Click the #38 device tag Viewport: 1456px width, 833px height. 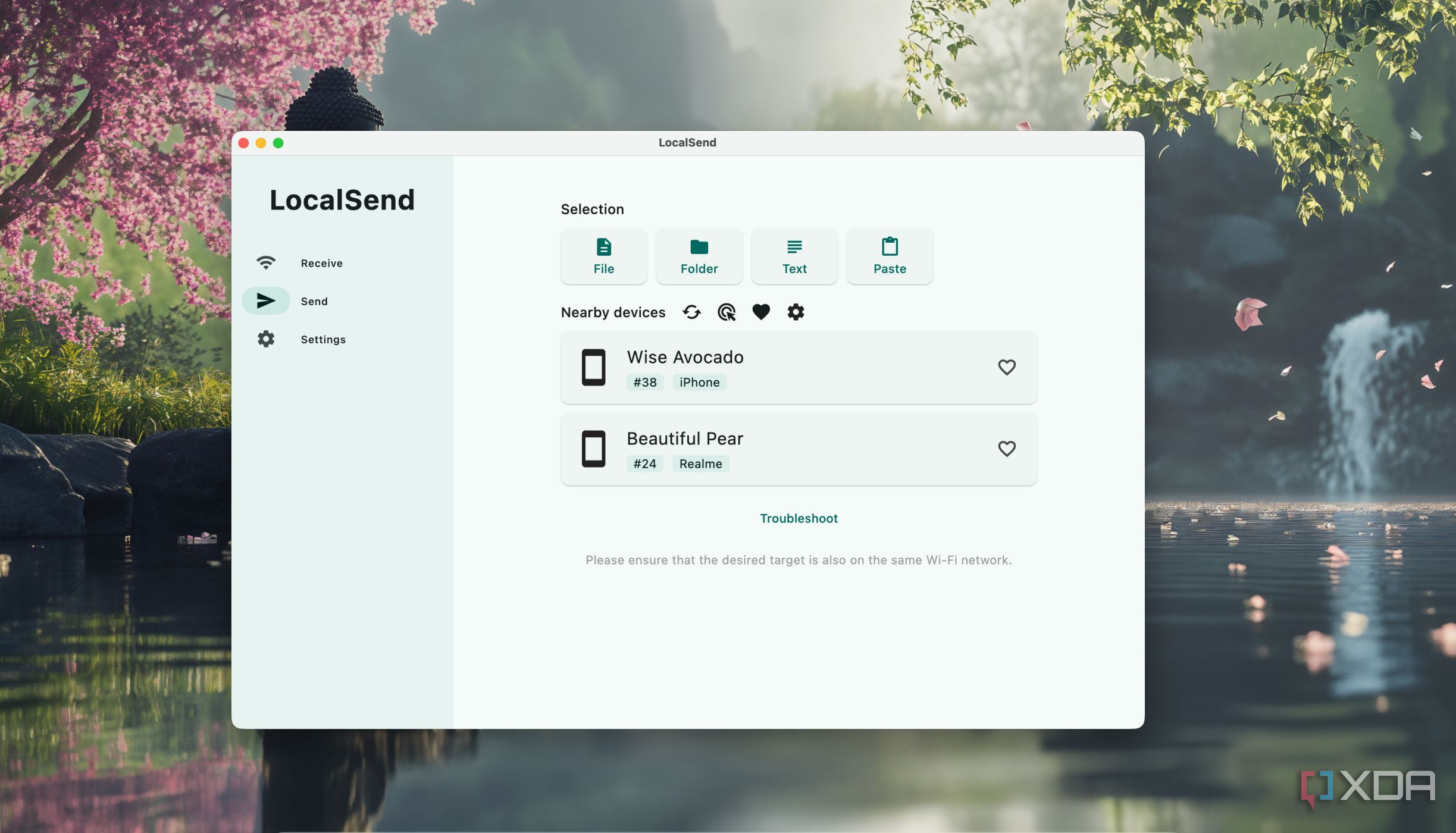(644, 383)
